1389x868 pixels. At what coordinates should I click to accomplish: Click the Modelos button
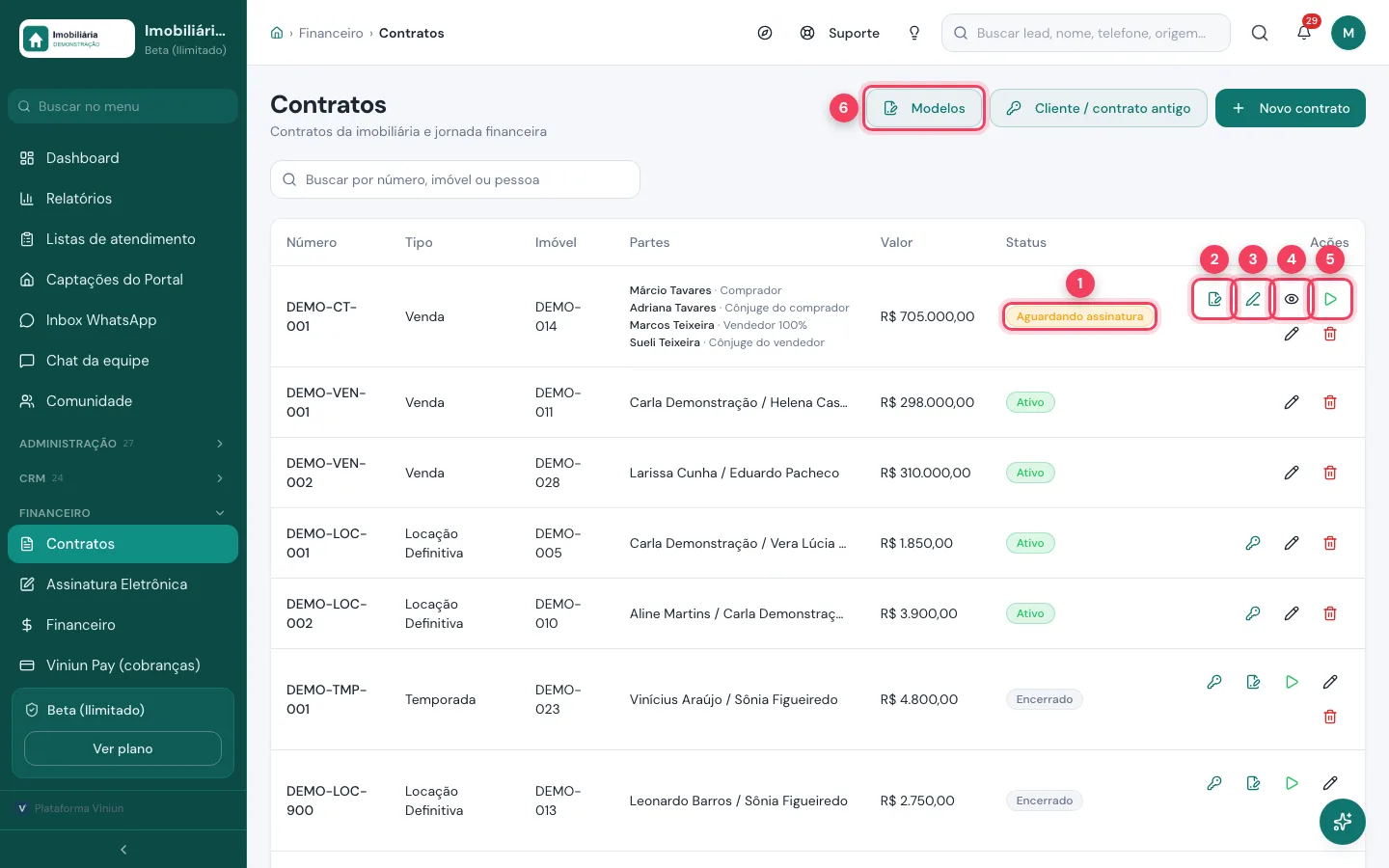924,108
